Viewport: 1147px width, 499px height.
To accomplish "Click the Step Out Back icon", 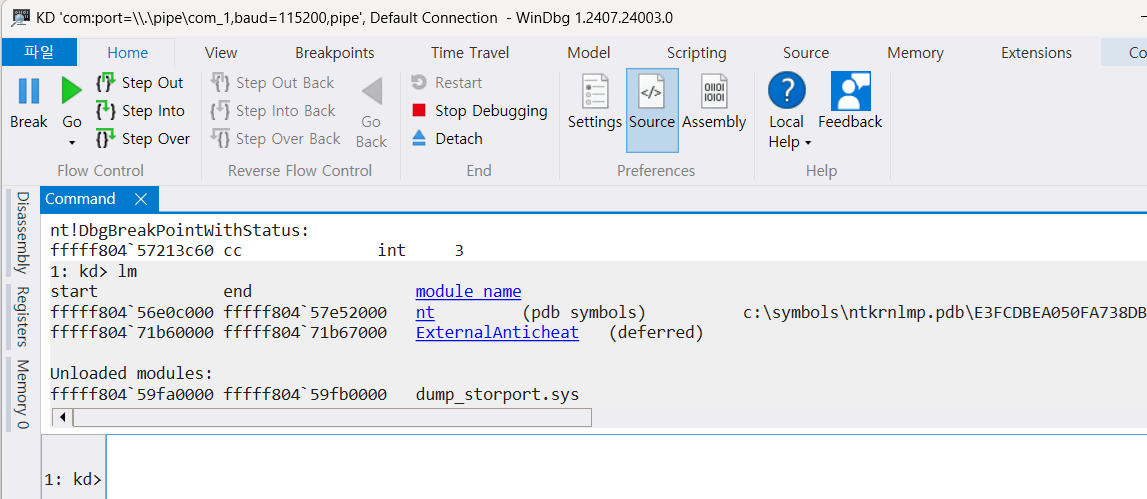I will pos(220,83).
